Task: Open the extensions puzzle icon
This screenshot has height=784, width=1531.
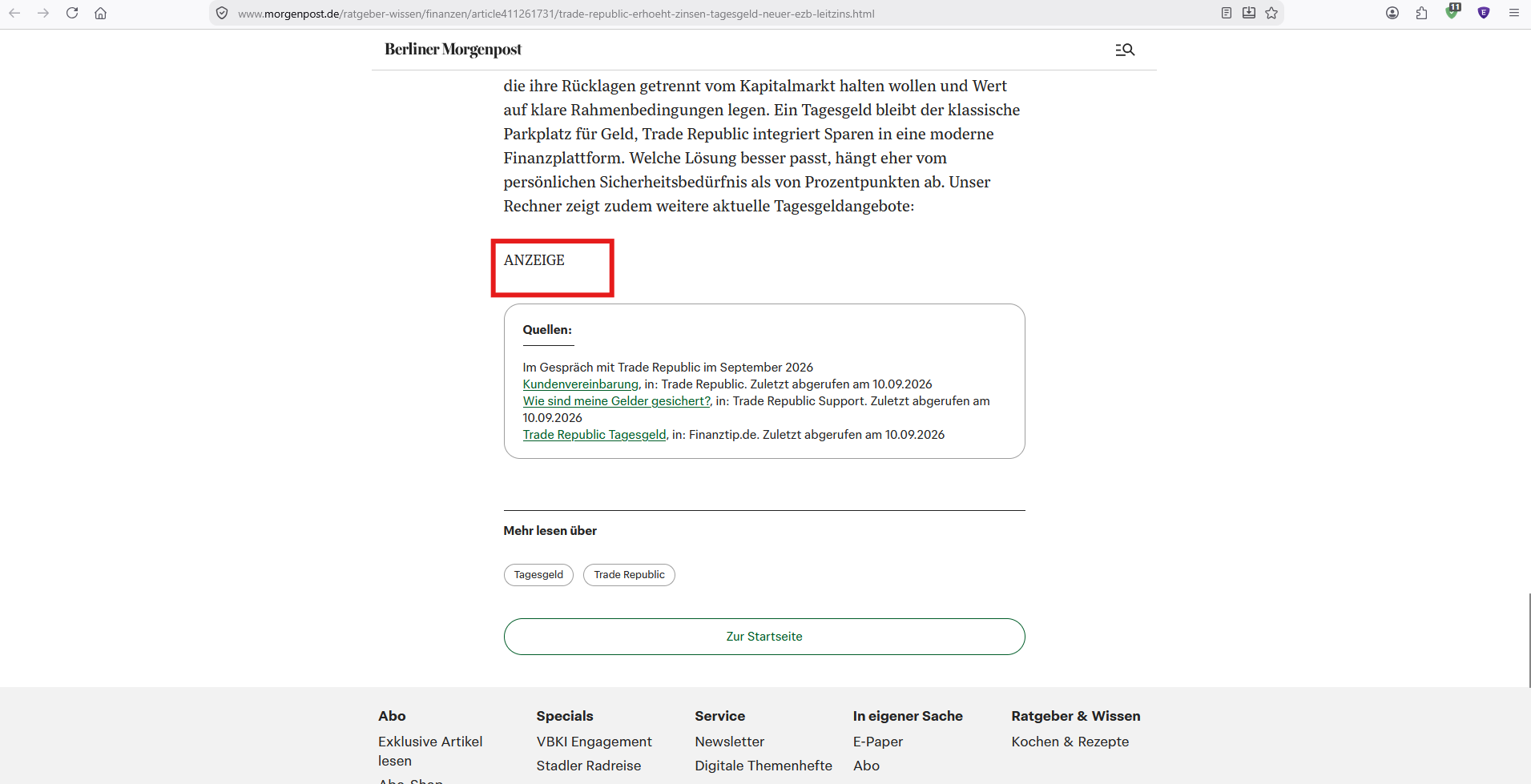Action: tap(1421, 13)
